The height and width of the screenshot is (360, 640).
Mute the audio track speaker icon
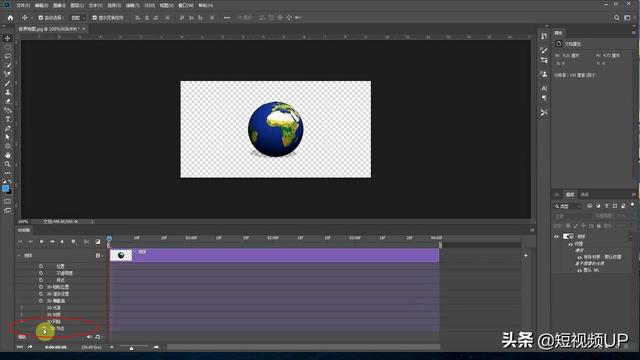click(x=89, y=337)
